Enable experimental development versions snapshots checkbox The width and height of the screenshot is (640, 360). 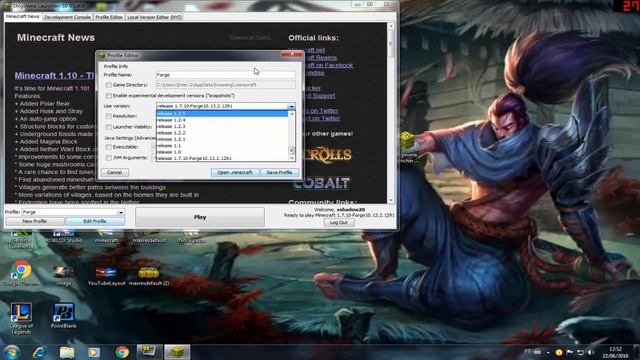pos(109,96)
